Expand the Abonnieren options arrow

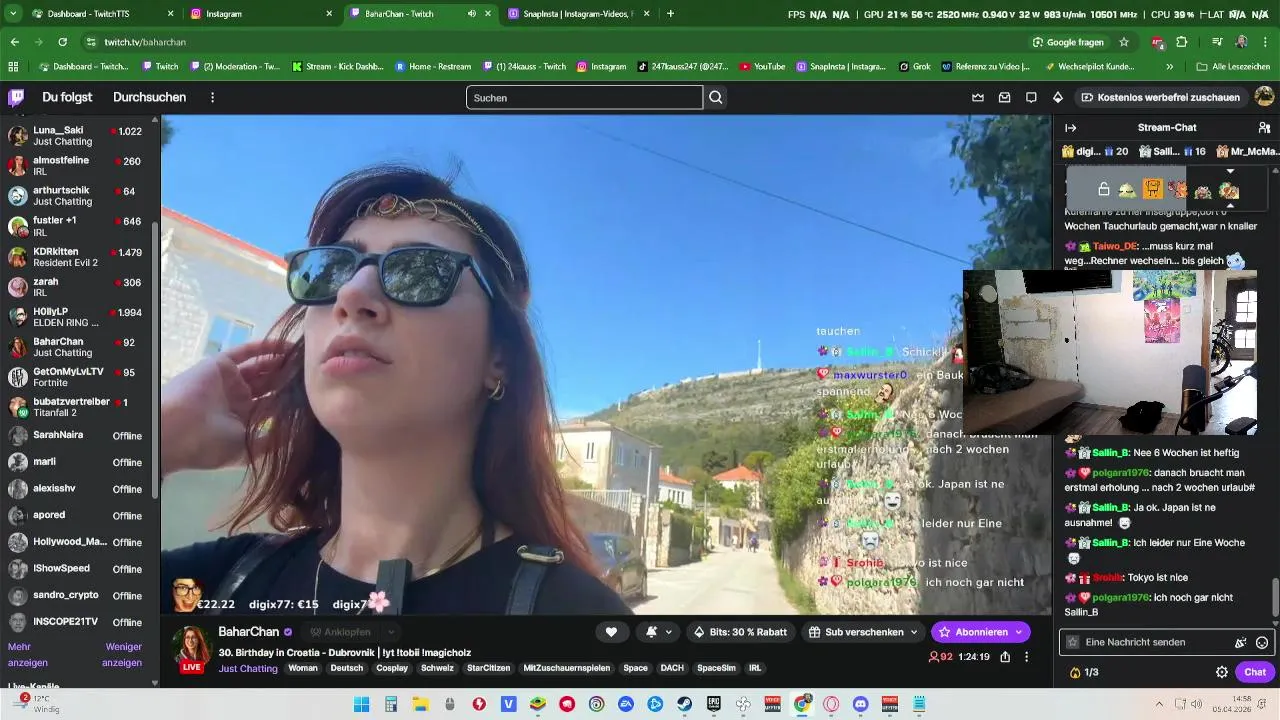(x=1019, y=632)
